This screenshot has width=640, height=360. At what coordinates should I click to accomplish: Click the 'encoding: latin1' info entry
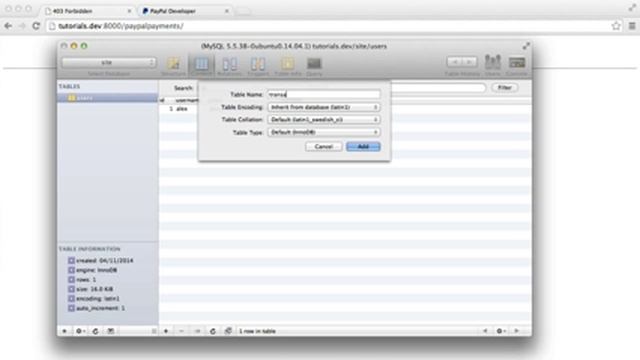click(x=94, y=299)
